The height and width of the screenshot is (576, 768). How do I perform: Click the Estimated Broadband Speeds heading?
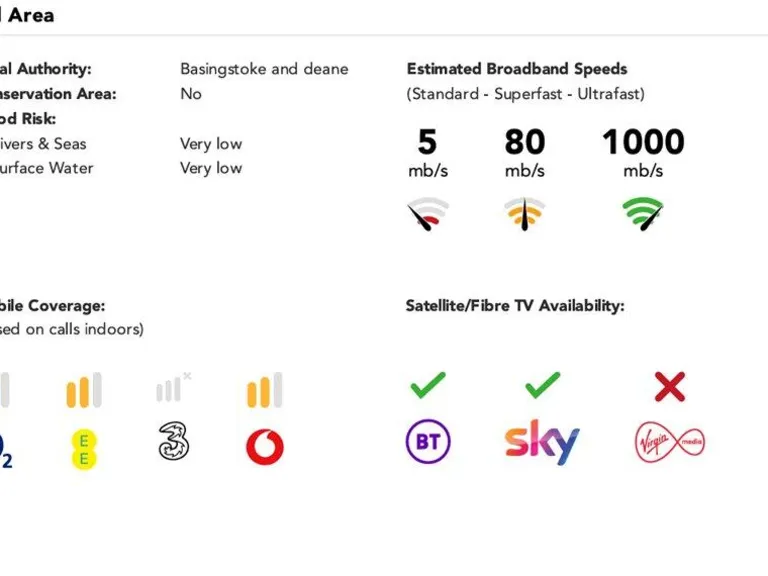517,69
